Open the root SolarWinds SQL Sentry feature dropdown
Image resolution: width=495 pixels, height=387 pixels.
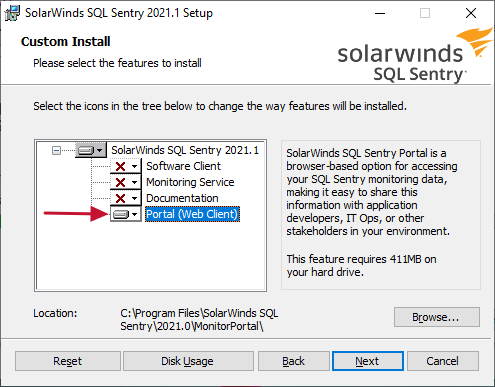point(91,150)
